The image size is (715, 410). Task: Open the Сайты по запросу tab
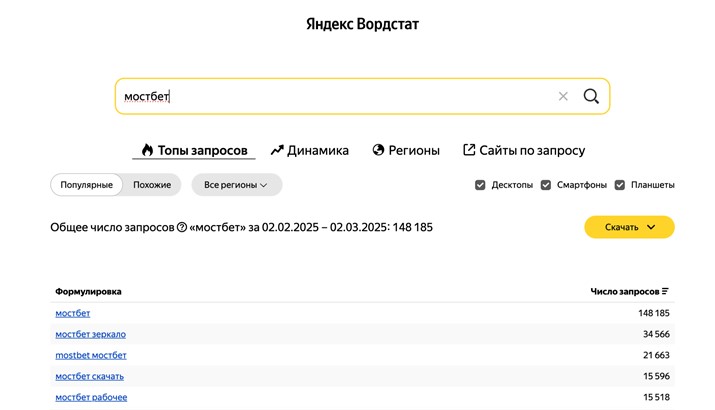(x=524, y=150)
